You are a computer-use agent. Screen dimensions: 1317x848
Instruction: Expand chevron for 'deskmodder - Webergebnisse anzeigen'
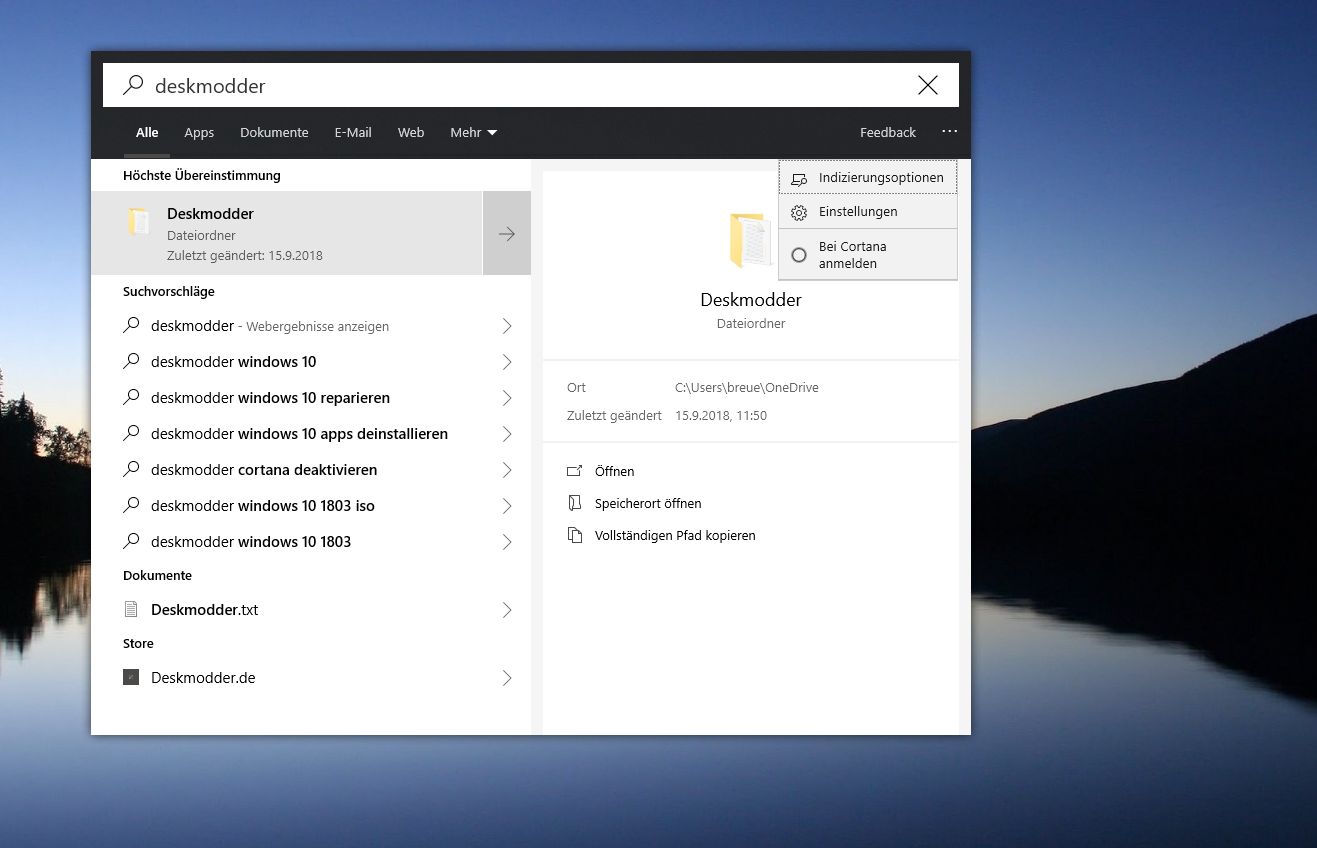507,326
